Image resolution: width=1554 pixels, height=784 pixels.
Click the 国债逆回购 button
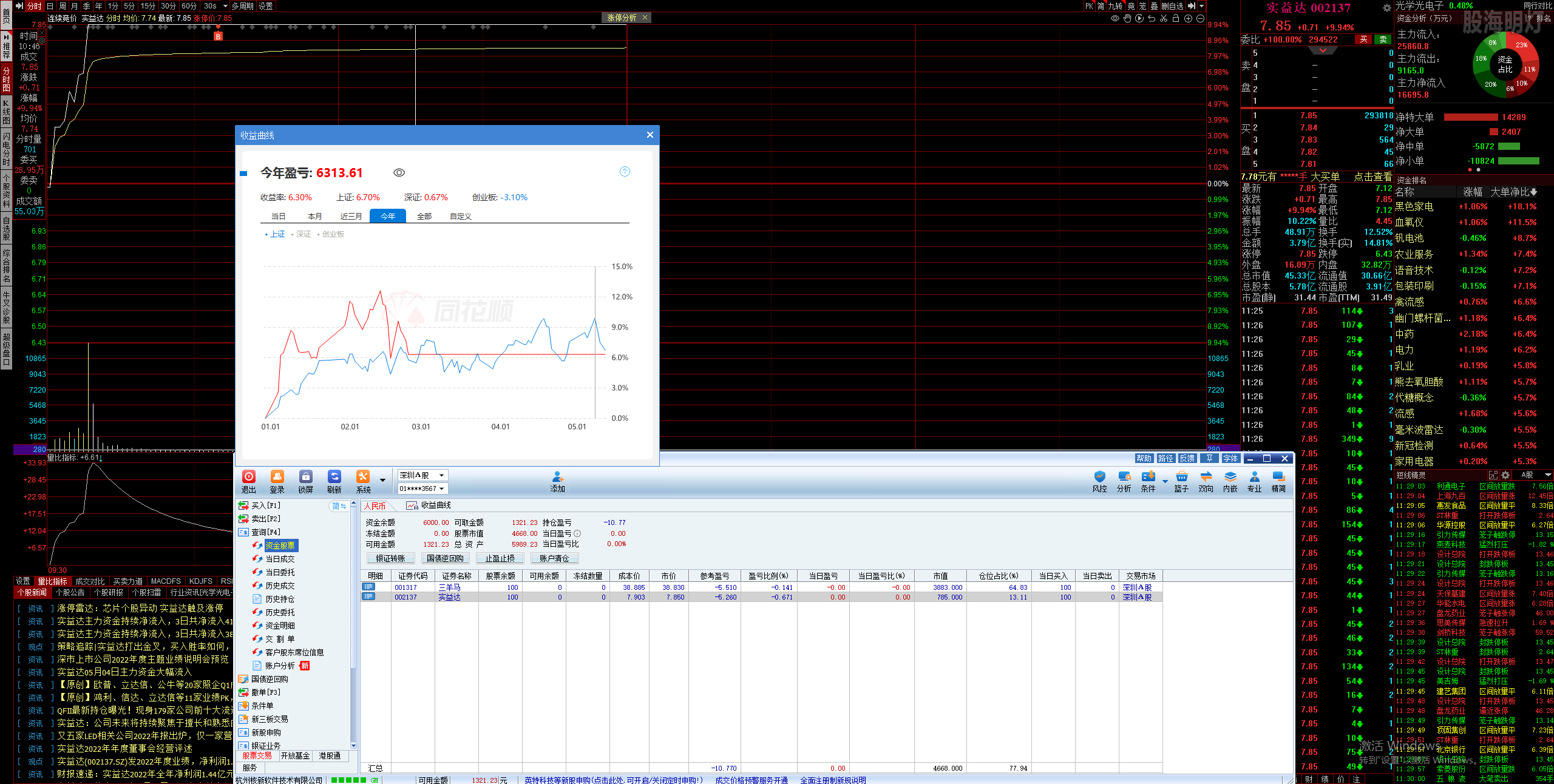(445, 558)
